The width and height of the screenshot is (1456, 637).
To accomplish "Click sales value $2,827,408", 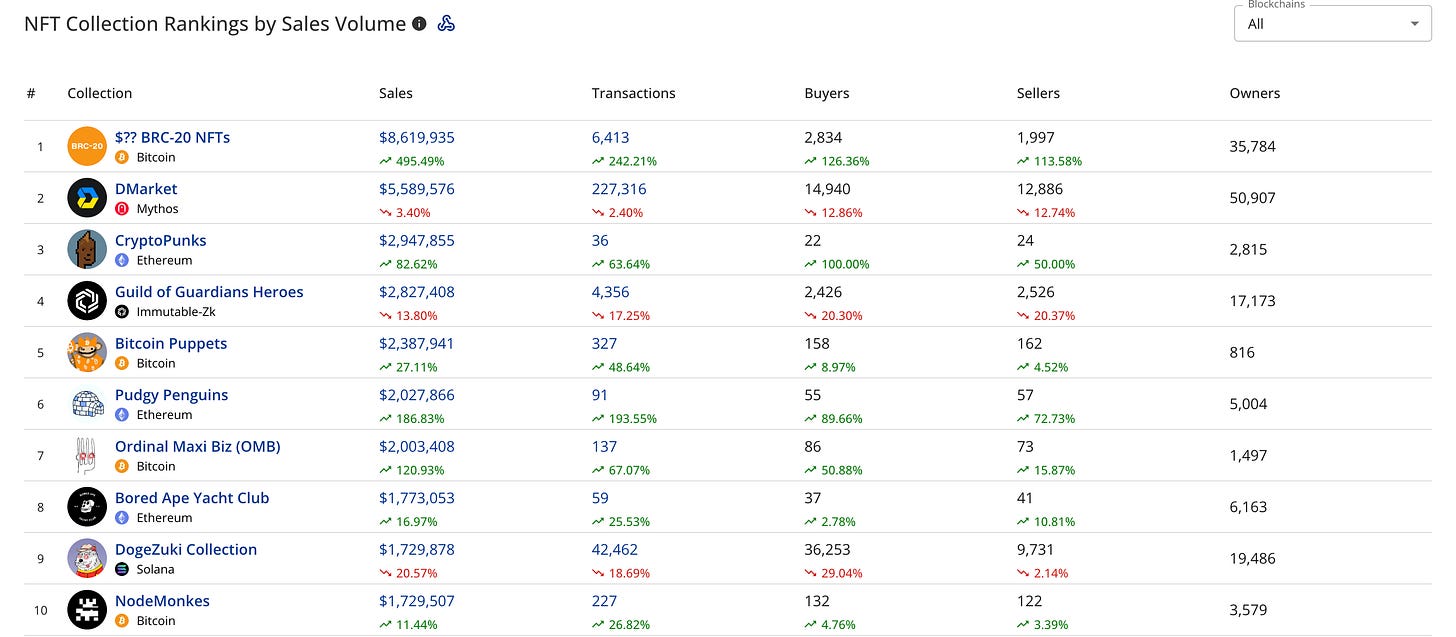I will pos(417,292).
